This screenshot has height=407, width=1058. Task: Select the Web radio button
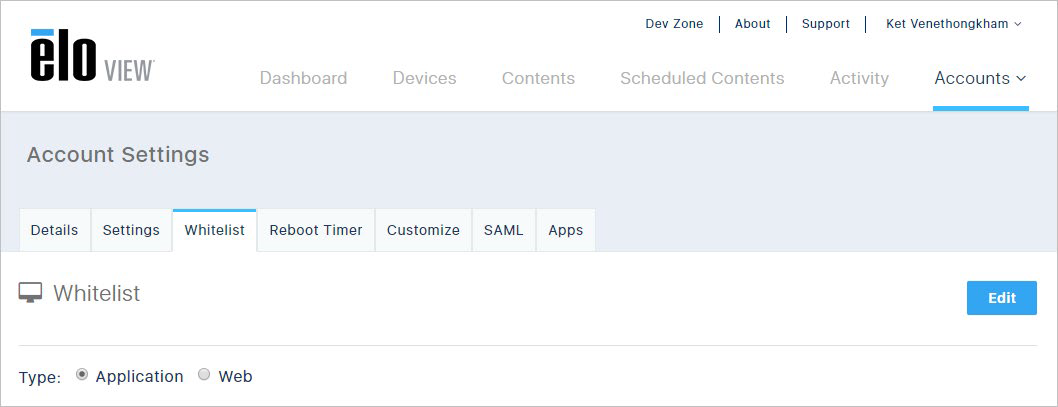tap(204, 375)
